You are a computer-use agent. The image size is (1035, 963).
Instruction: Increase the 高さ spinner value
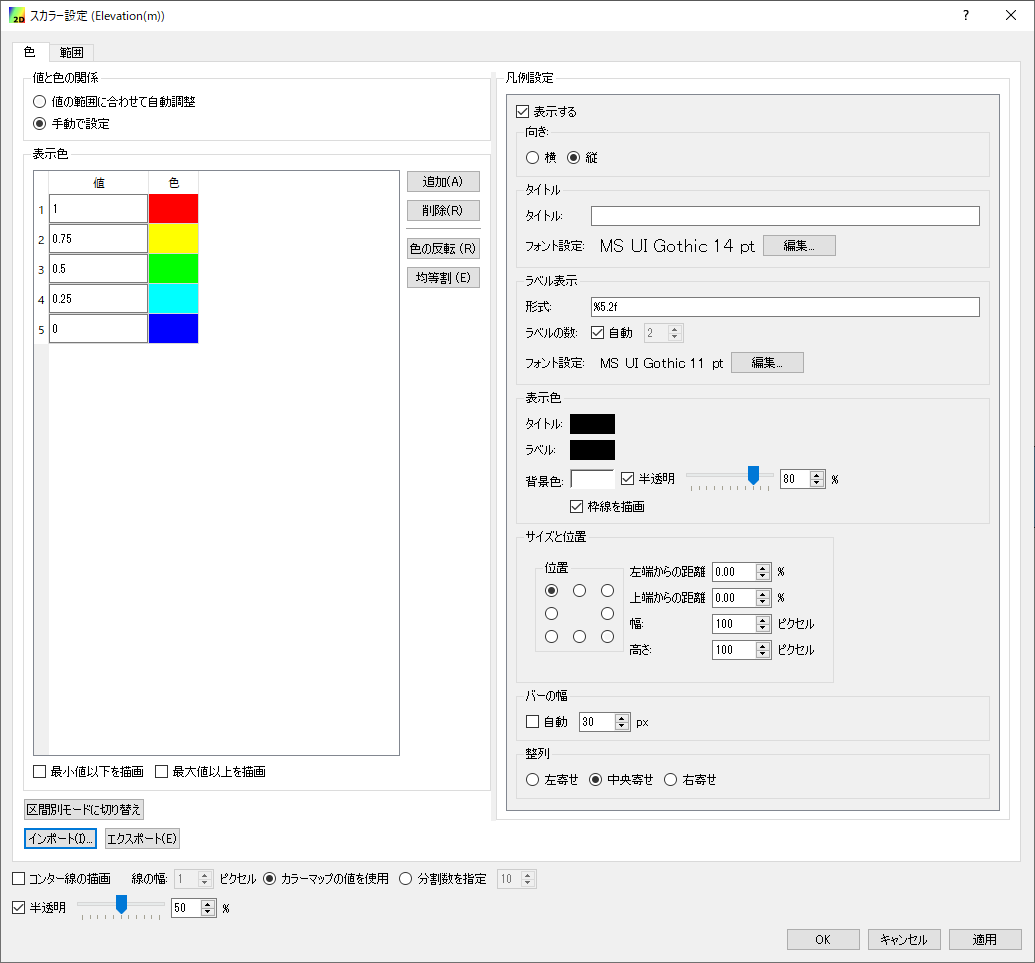coord(763,646)
